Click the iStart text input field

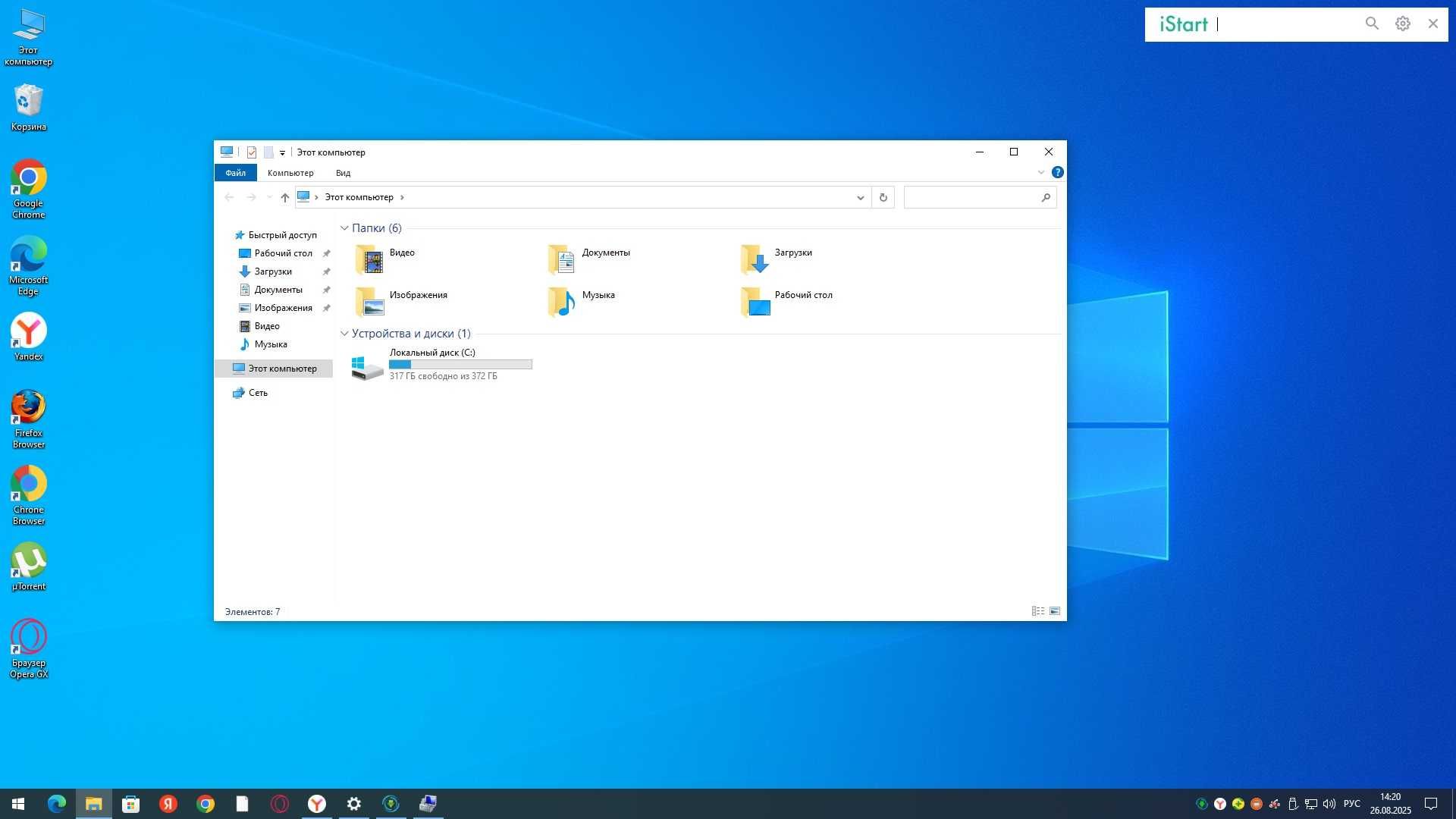click(1286, 24)
